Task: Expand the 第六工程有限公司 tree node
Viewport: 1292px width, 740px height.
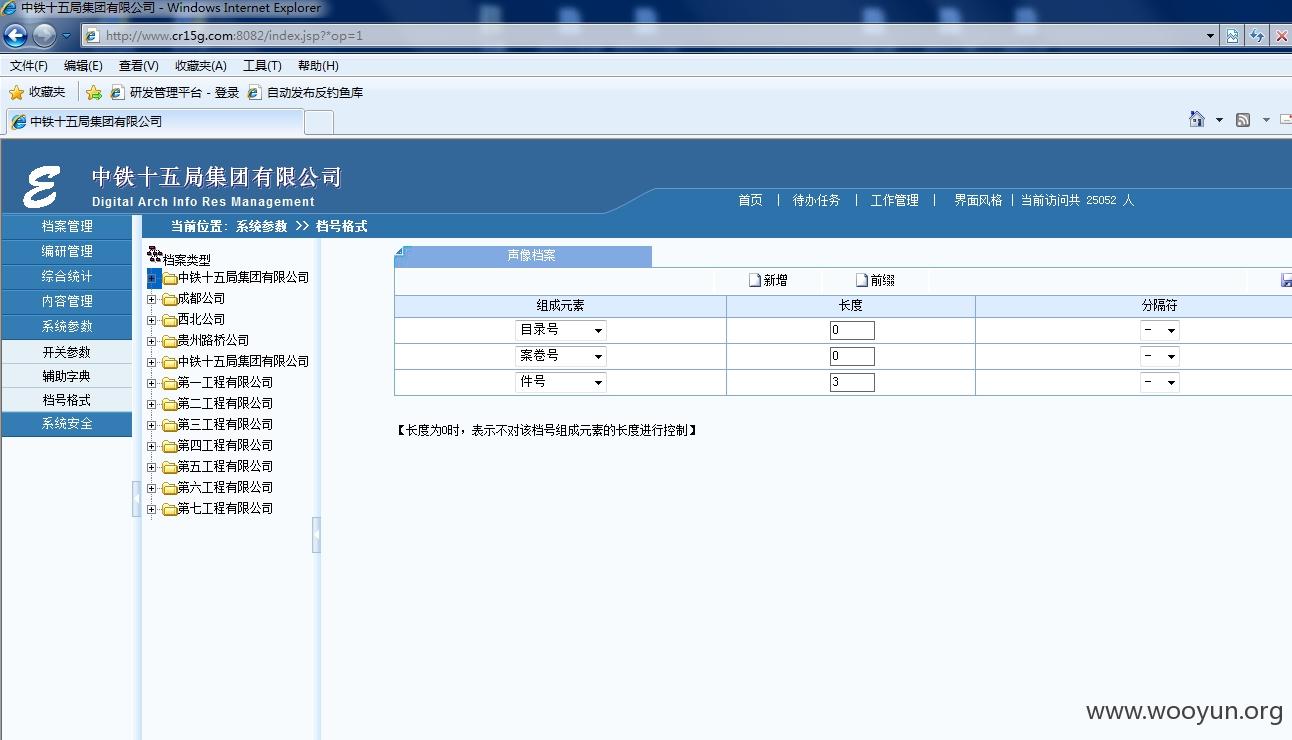Action: pyautogui.click(x=152, y=488)
